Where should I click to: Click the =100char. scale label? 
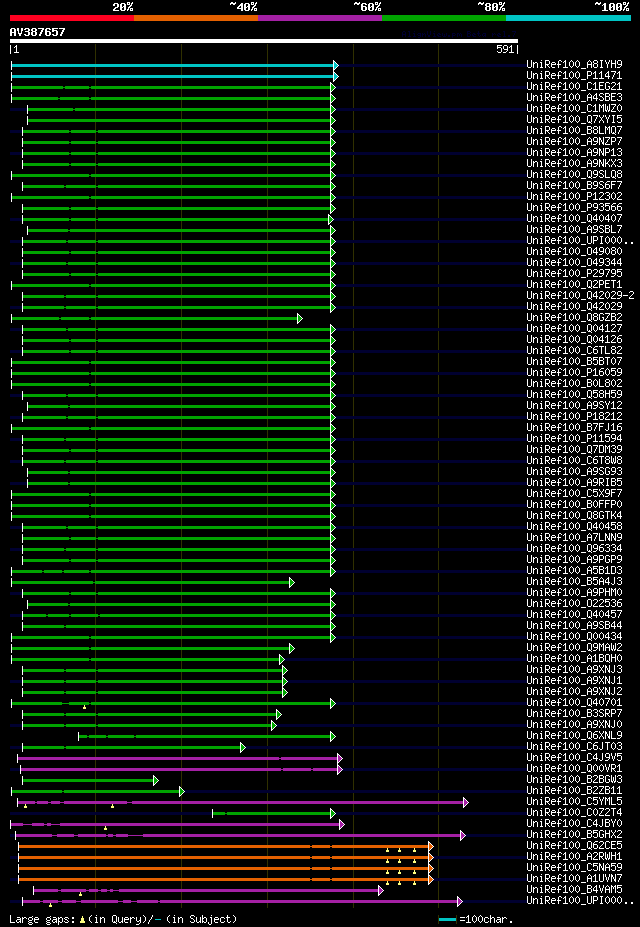click(486, 919)
